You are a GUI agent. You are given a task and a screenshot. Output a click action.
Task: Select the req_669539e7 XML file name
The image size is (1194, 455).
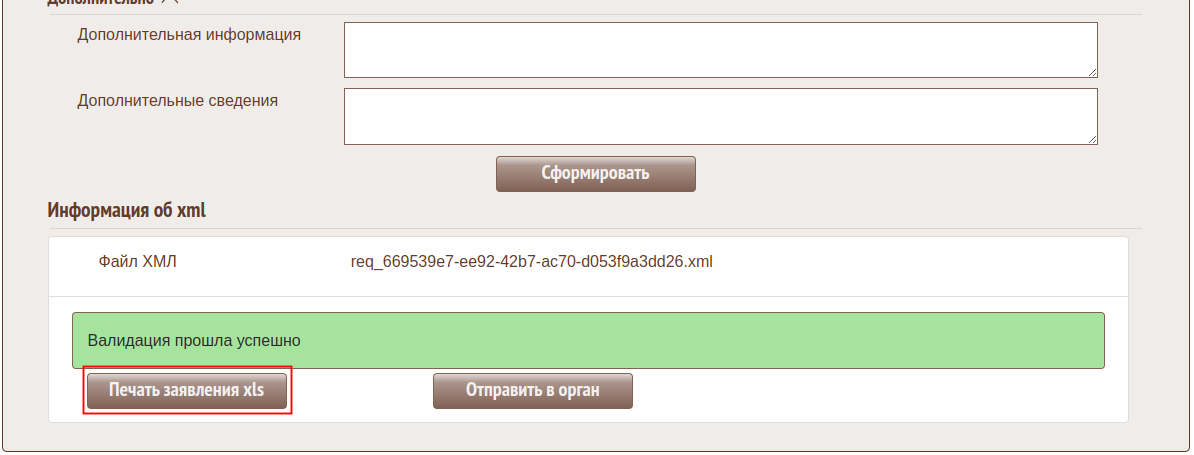pyautogui.click(x=531, y=263)
